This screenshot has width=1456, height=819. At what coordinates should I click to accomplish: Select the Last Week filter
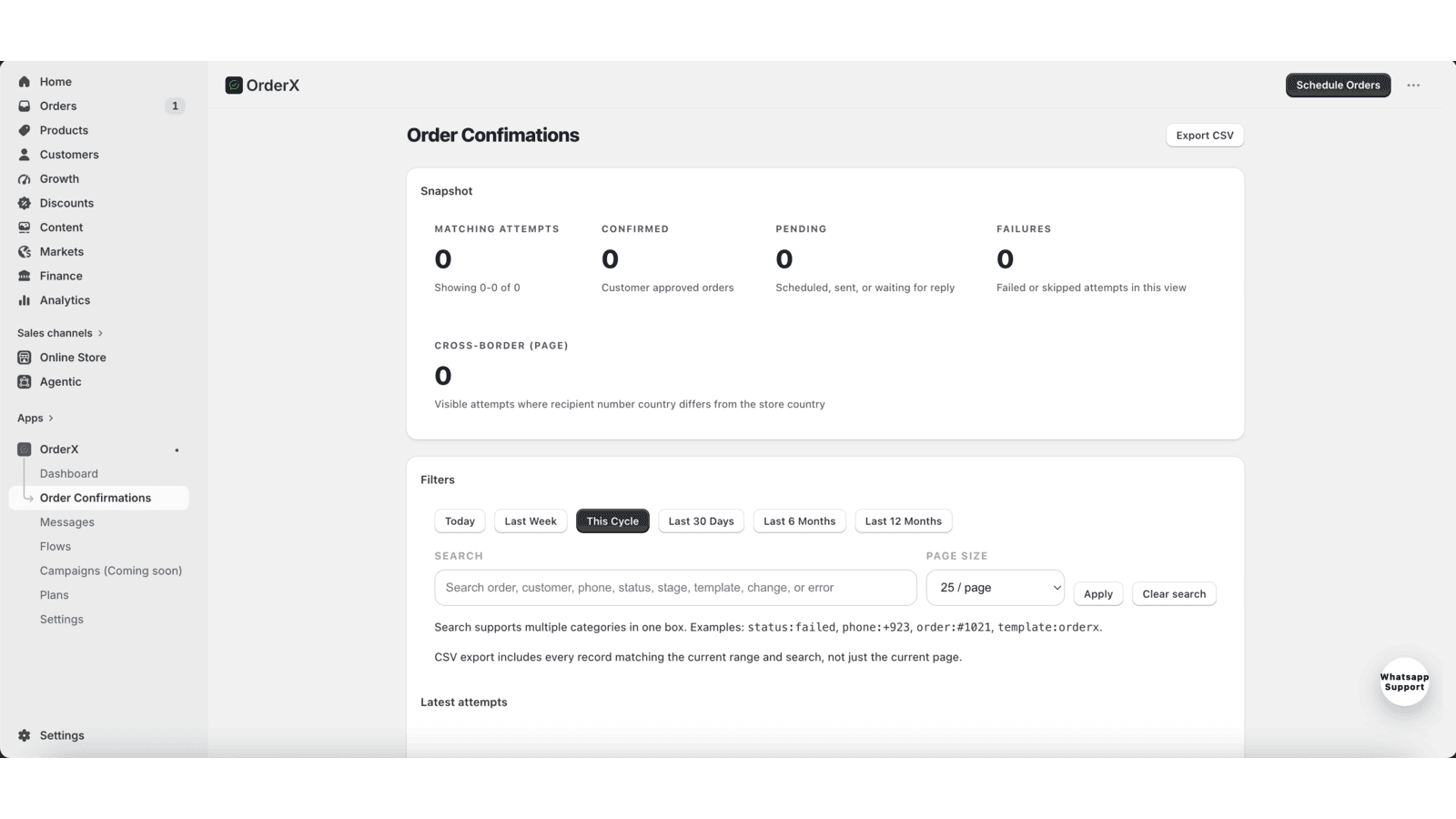coord(531,521)
